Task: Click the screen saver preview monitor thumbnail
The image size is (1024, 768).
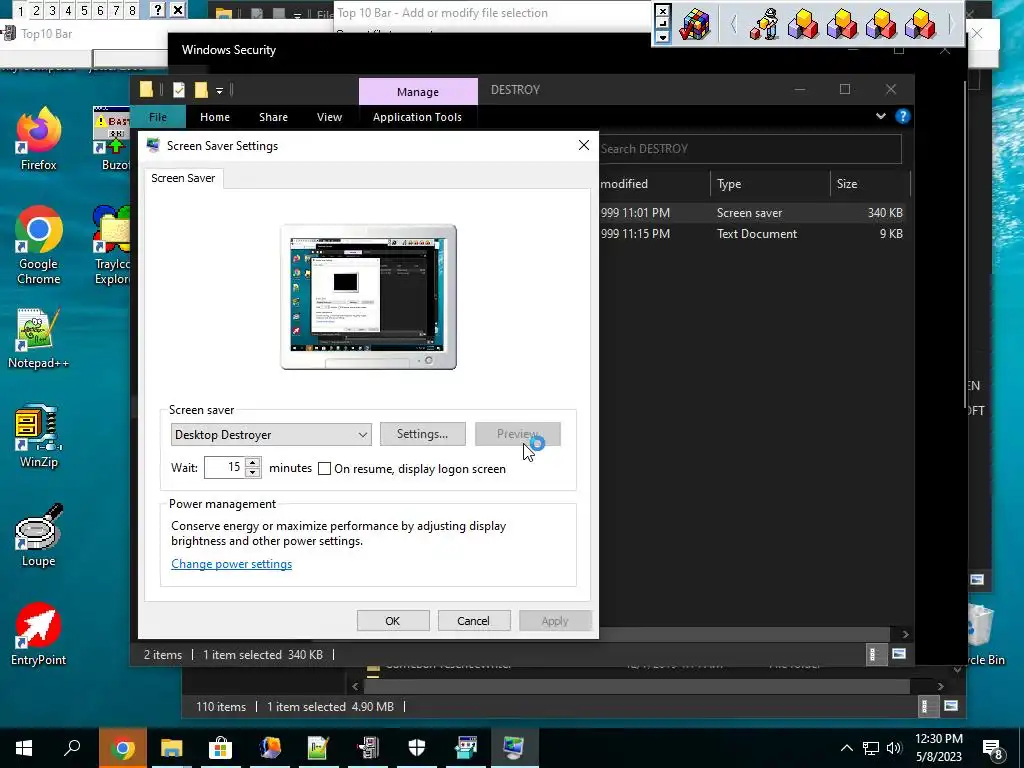Action: [x=368, y=297]
